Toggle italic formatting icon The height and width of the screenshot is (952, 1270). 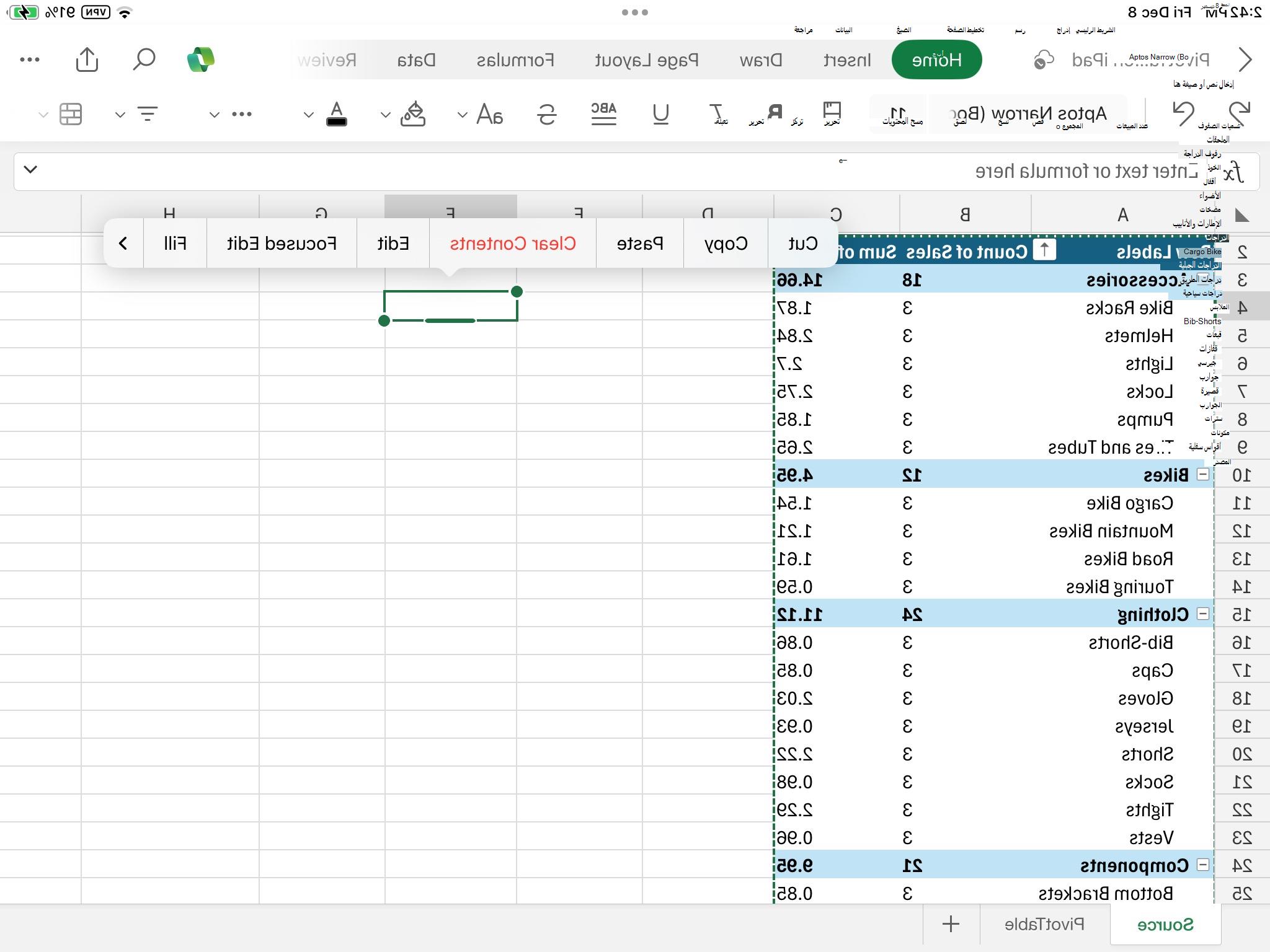[x=717, y=114]
